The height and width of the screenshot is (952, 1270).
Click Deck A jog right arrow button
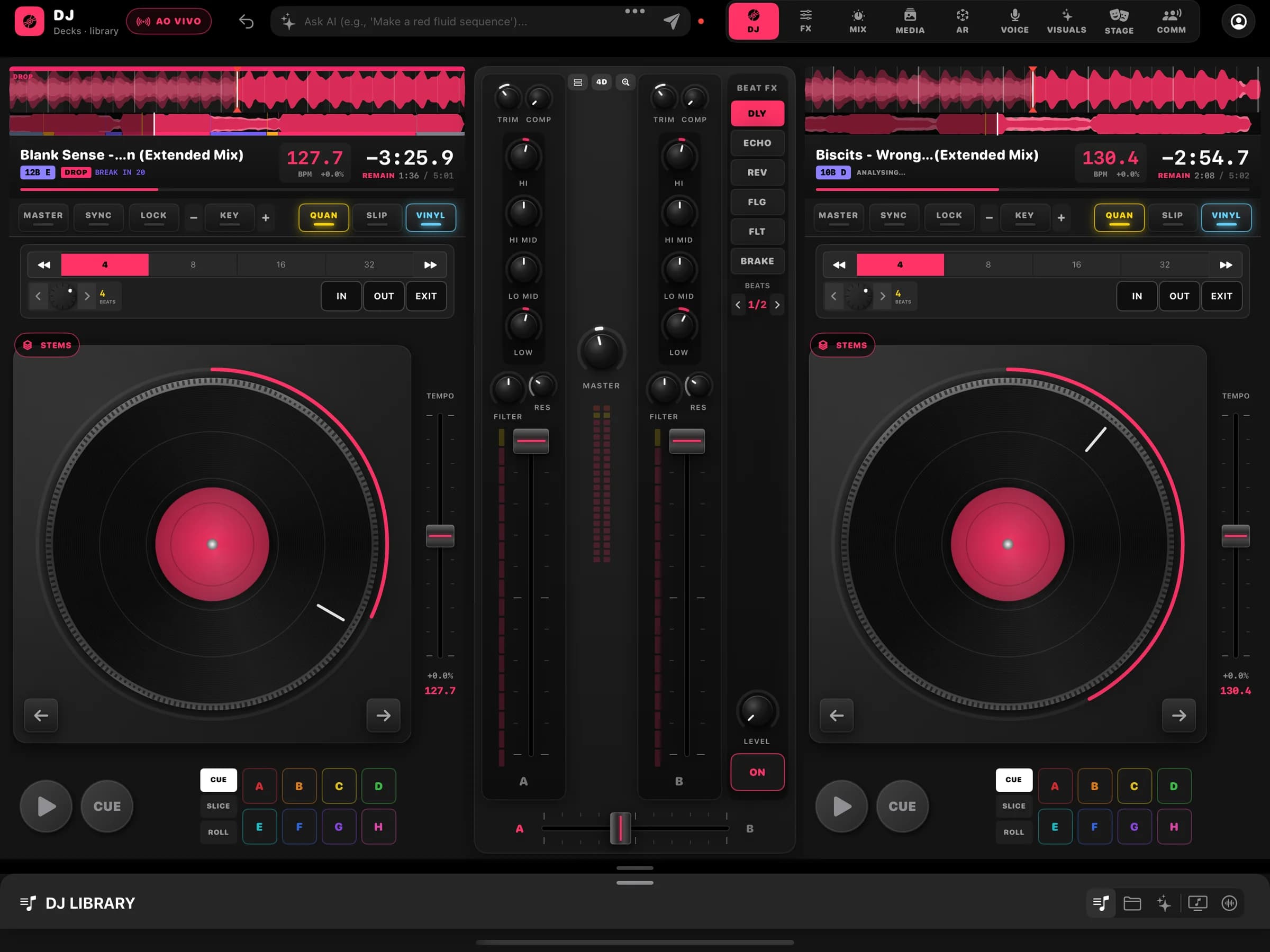[x=384, y=715]
